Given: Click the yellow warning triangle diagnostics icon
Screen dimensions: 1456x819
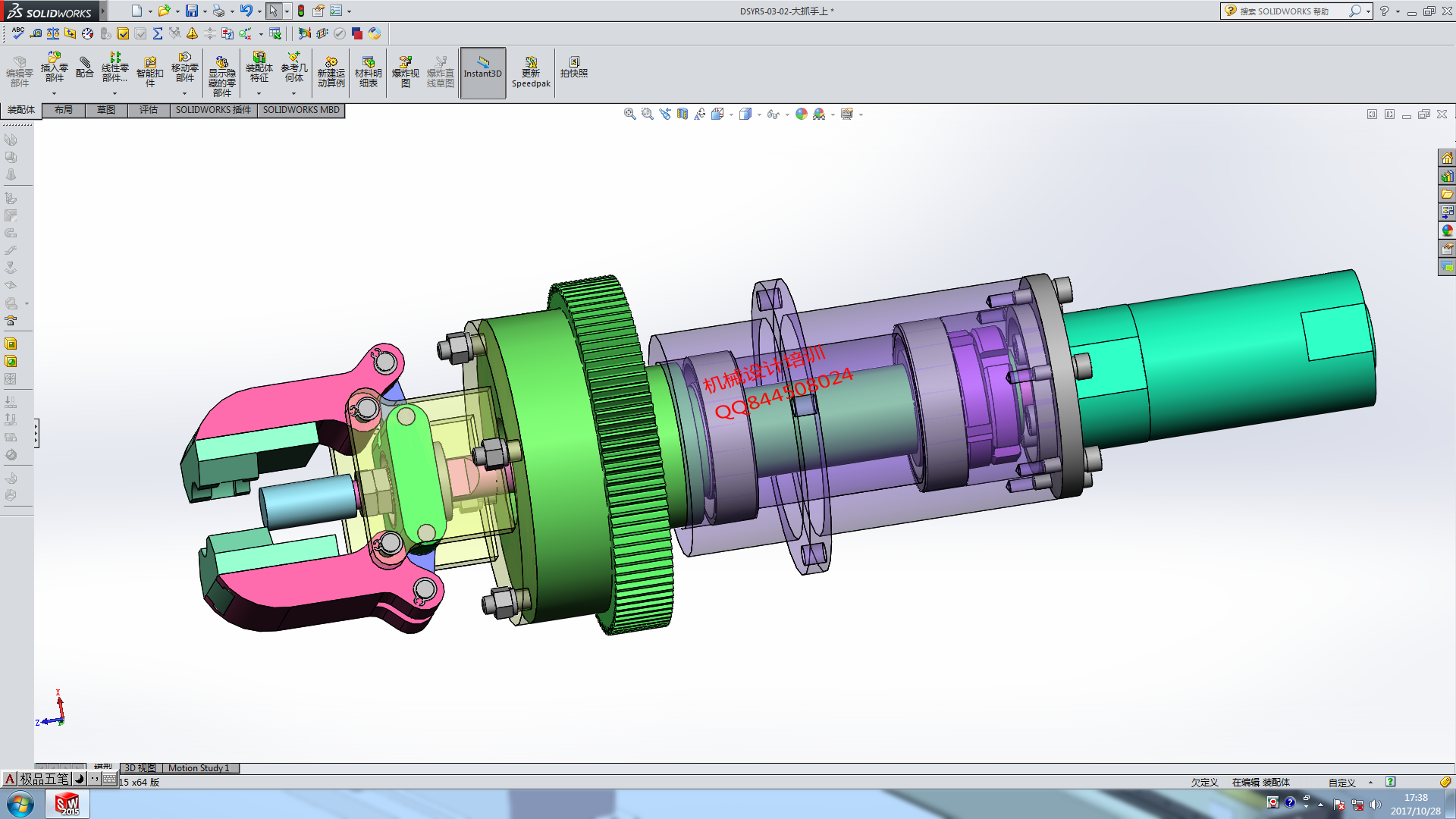Looking at the screenshot, I should point(192,33).
